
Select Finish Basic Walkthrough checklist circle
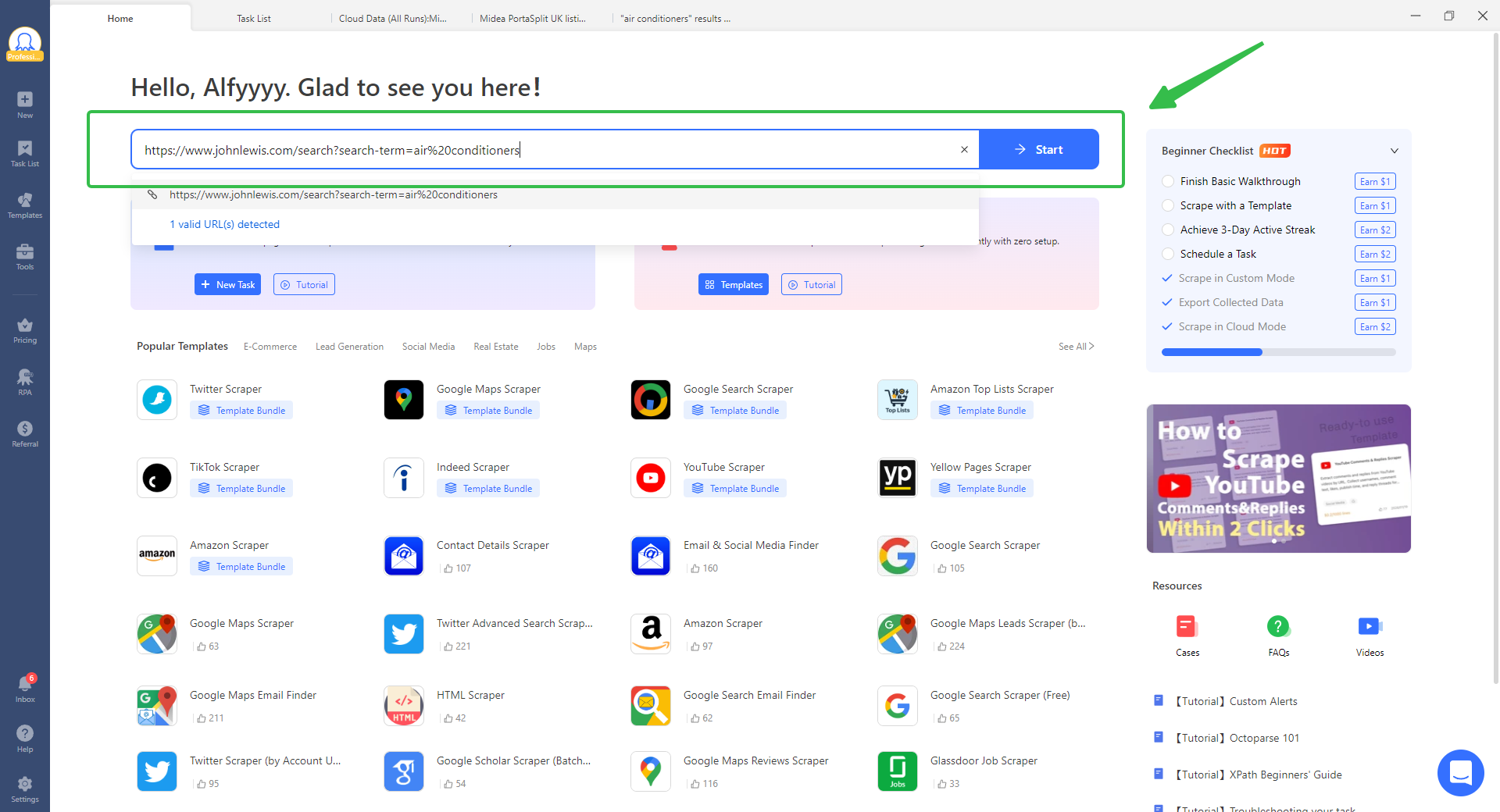(x=1168, y=181)
